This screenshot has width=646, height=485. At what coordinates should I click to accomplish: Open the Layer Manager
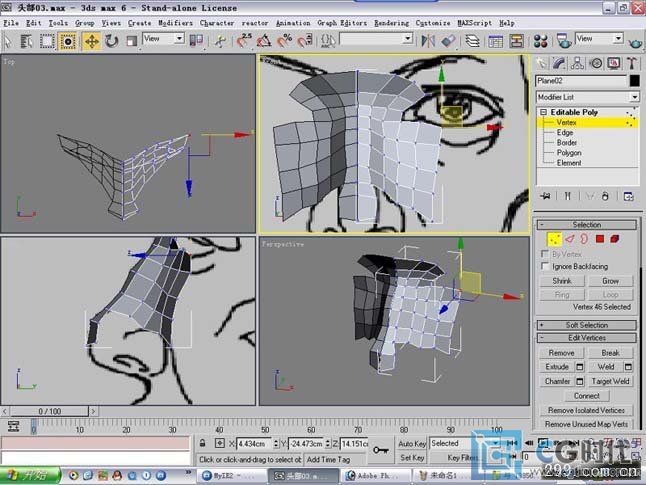click(472, 41)
